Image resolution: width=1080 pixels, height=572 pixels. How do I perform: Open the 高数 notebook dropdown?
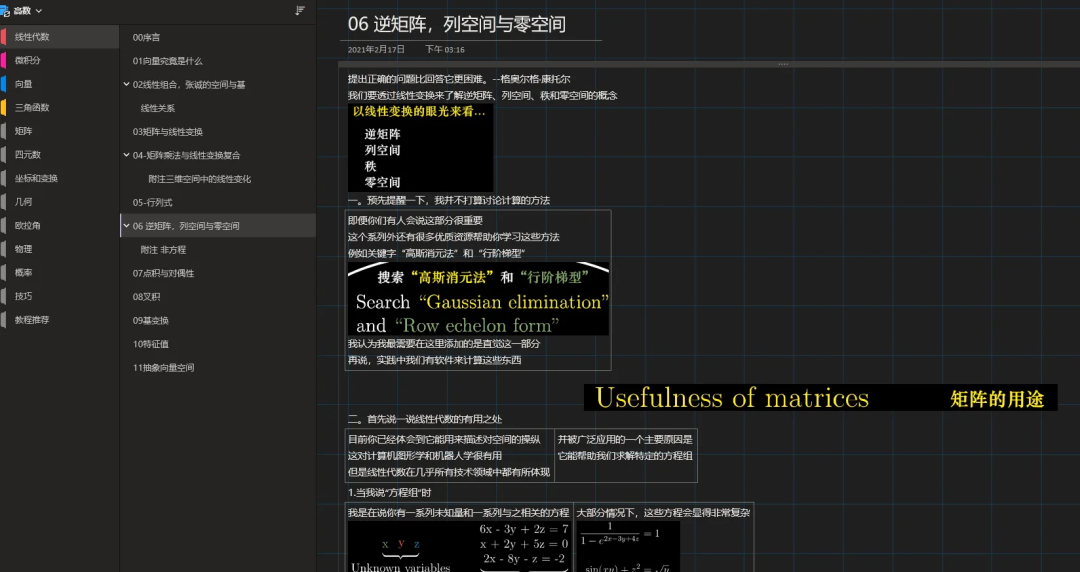28,10
